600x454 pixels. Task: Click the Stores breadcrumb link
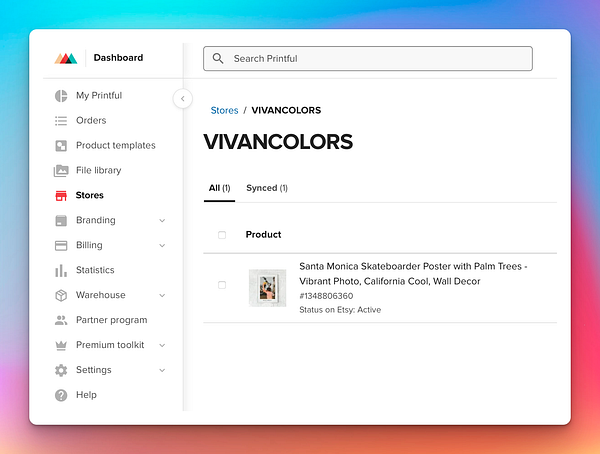point(224,110)
